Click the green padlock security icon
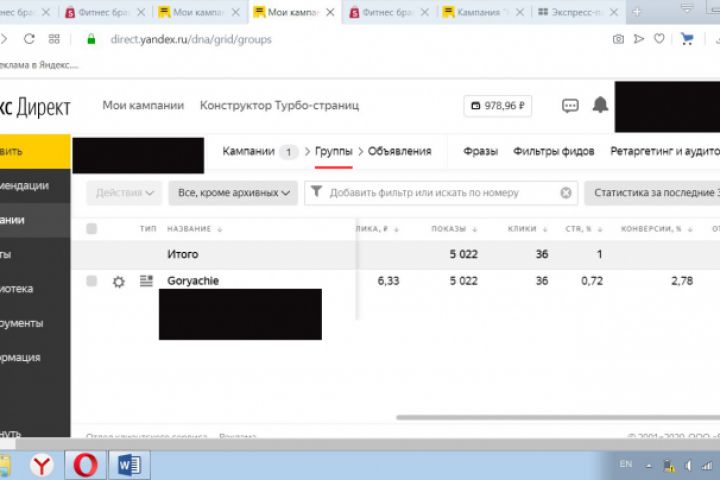This screenshot has height=480, width=720. point(91,39)
